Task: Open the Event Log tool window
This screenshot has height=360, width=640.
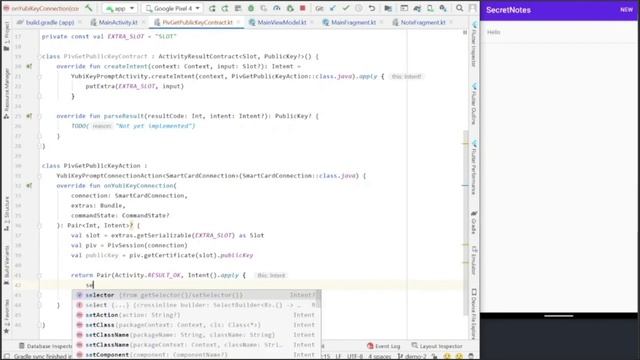Action: coord(383,346)
